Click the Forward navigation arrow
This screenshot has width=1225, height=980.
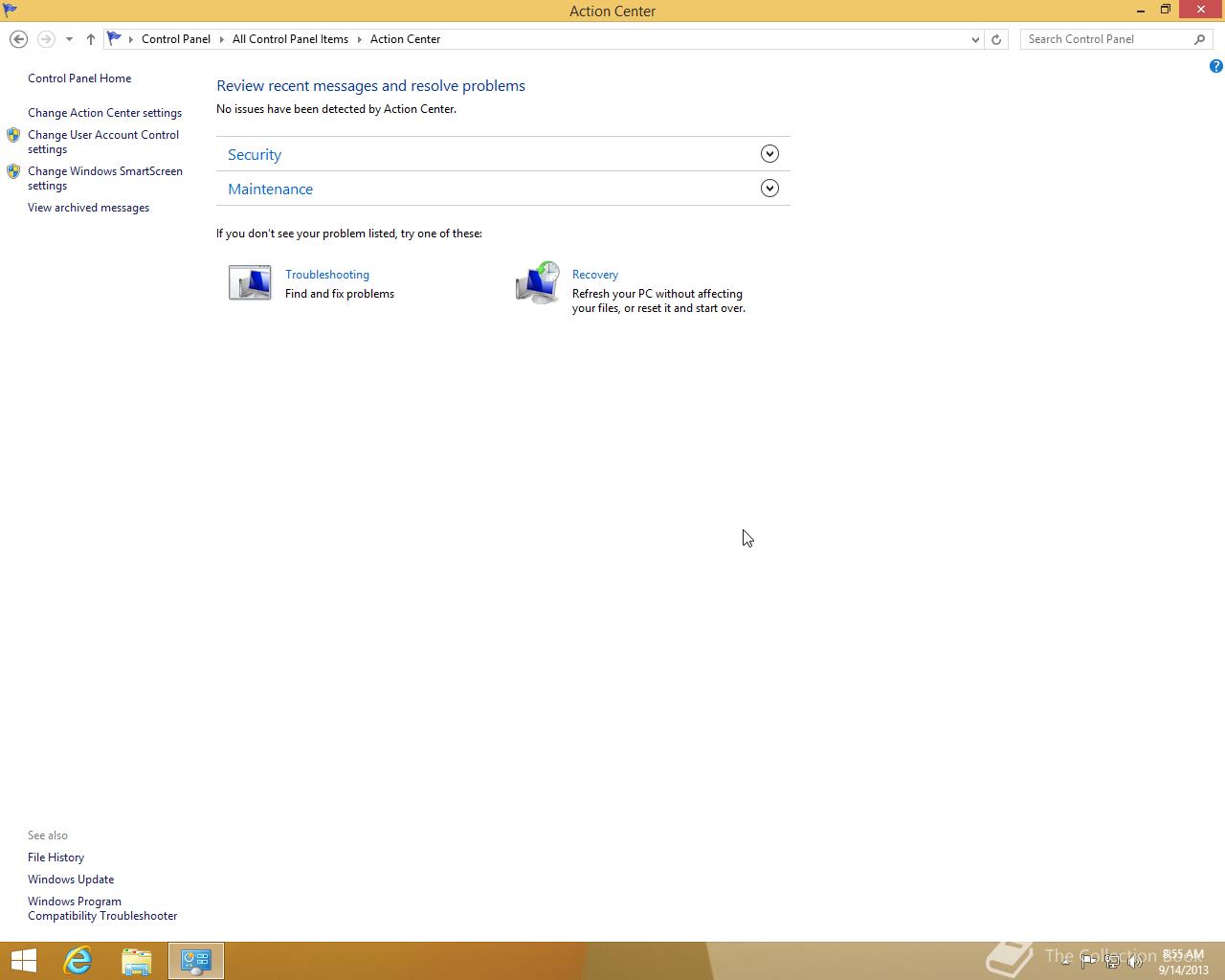pos(45,39)
